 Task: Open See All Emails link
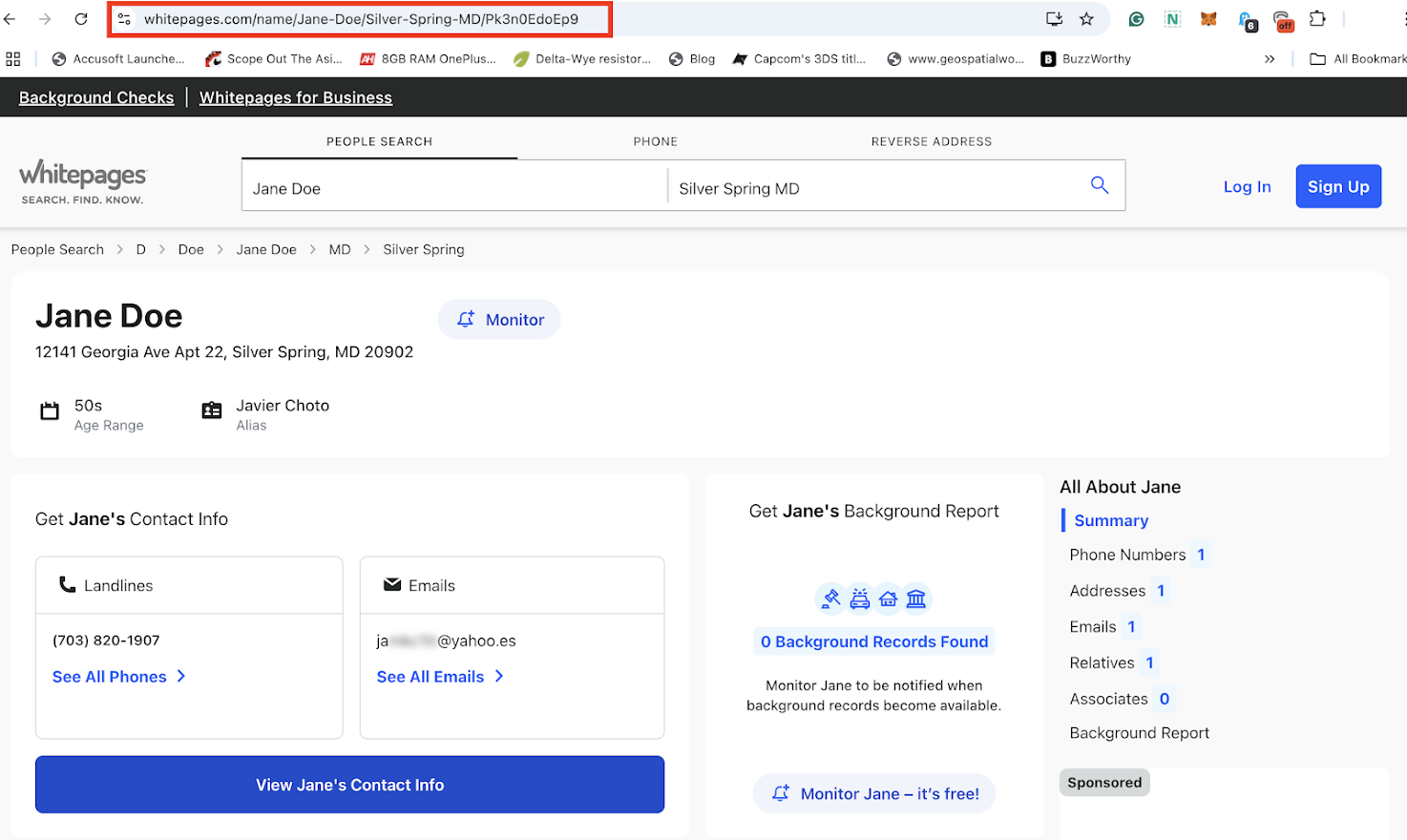click(440, 677)
